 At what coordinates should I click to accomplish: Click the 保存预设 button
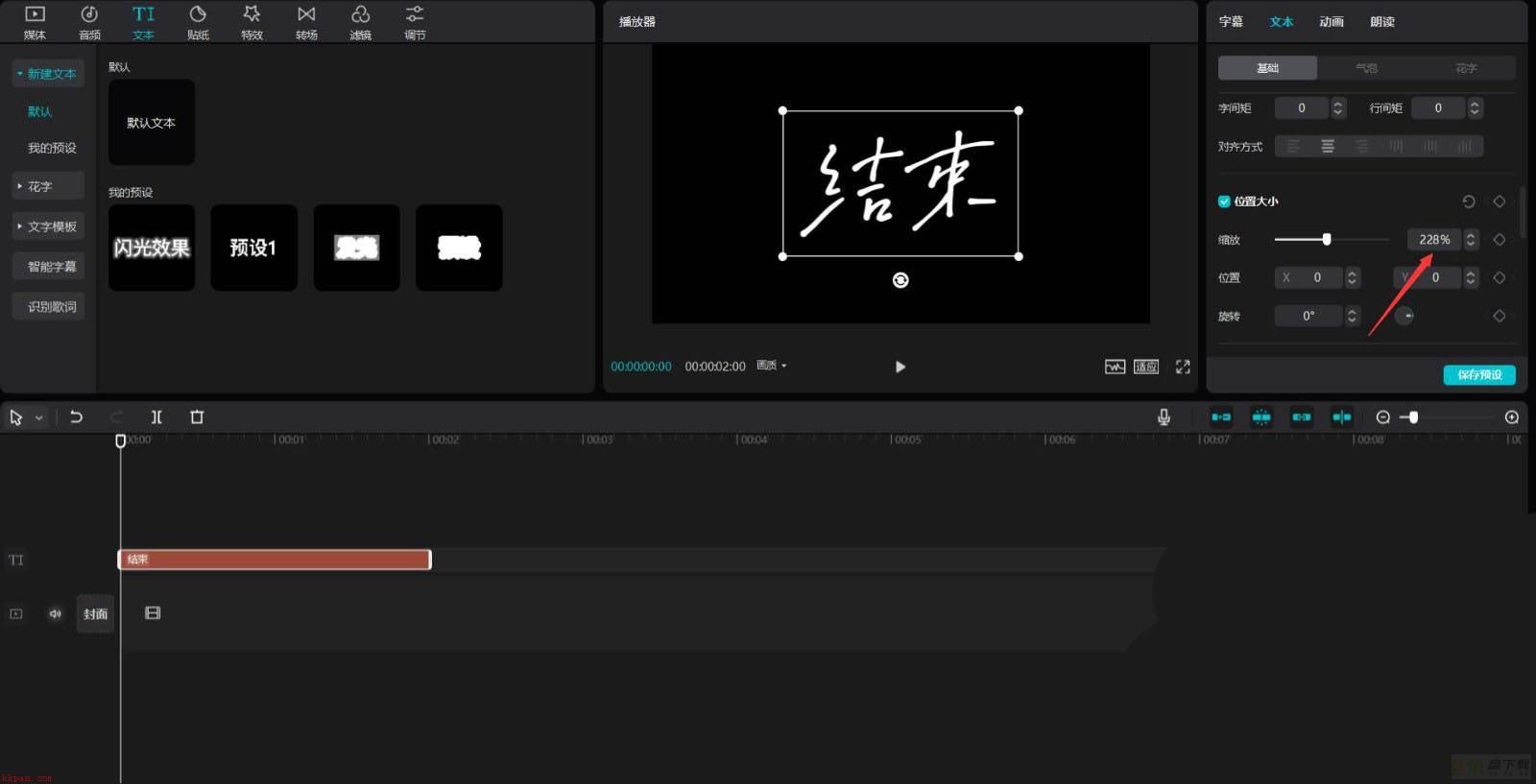[1479, 375]
